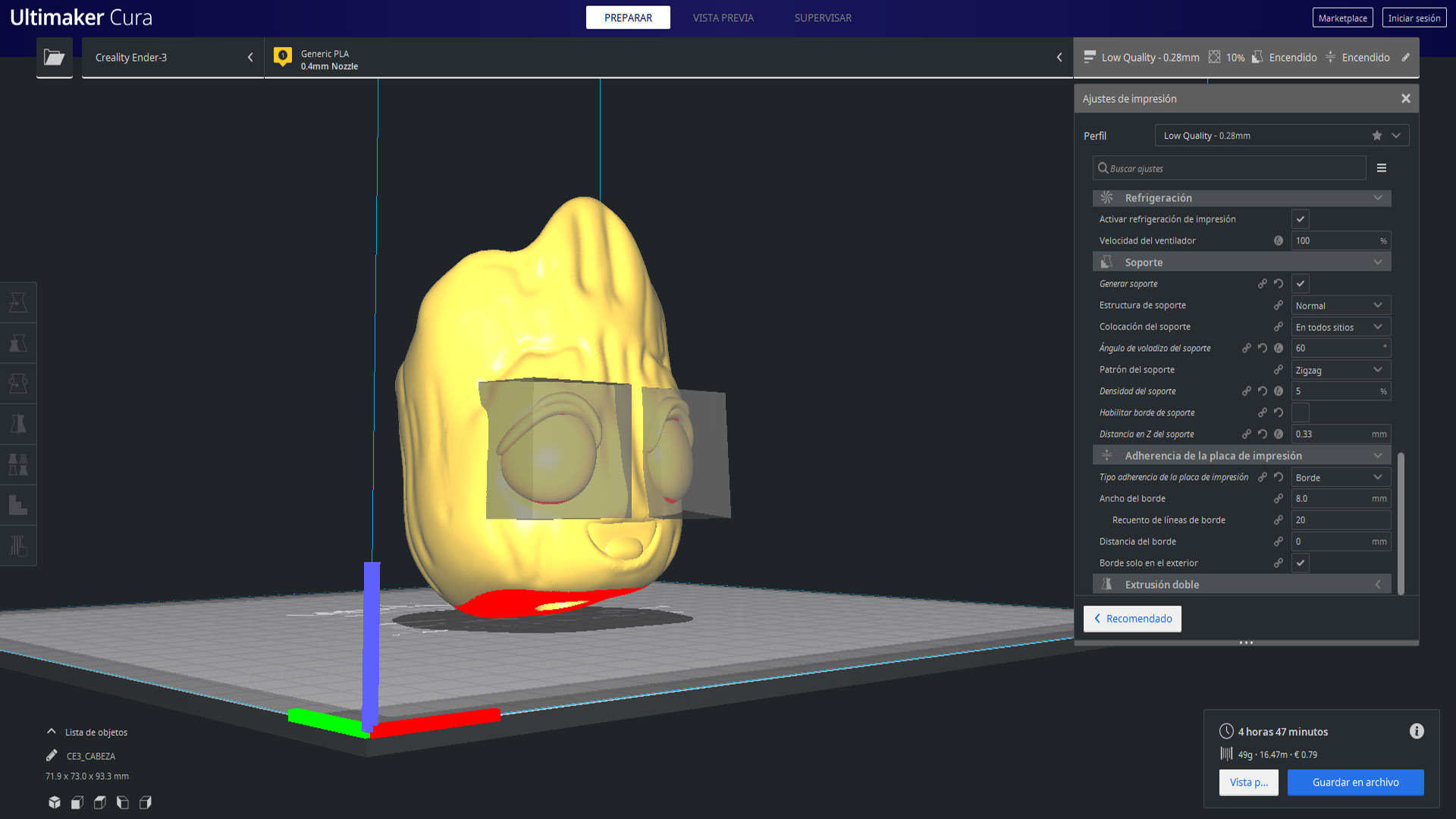
Task: Open the settings visibility menu
Action: [1382, 168]
